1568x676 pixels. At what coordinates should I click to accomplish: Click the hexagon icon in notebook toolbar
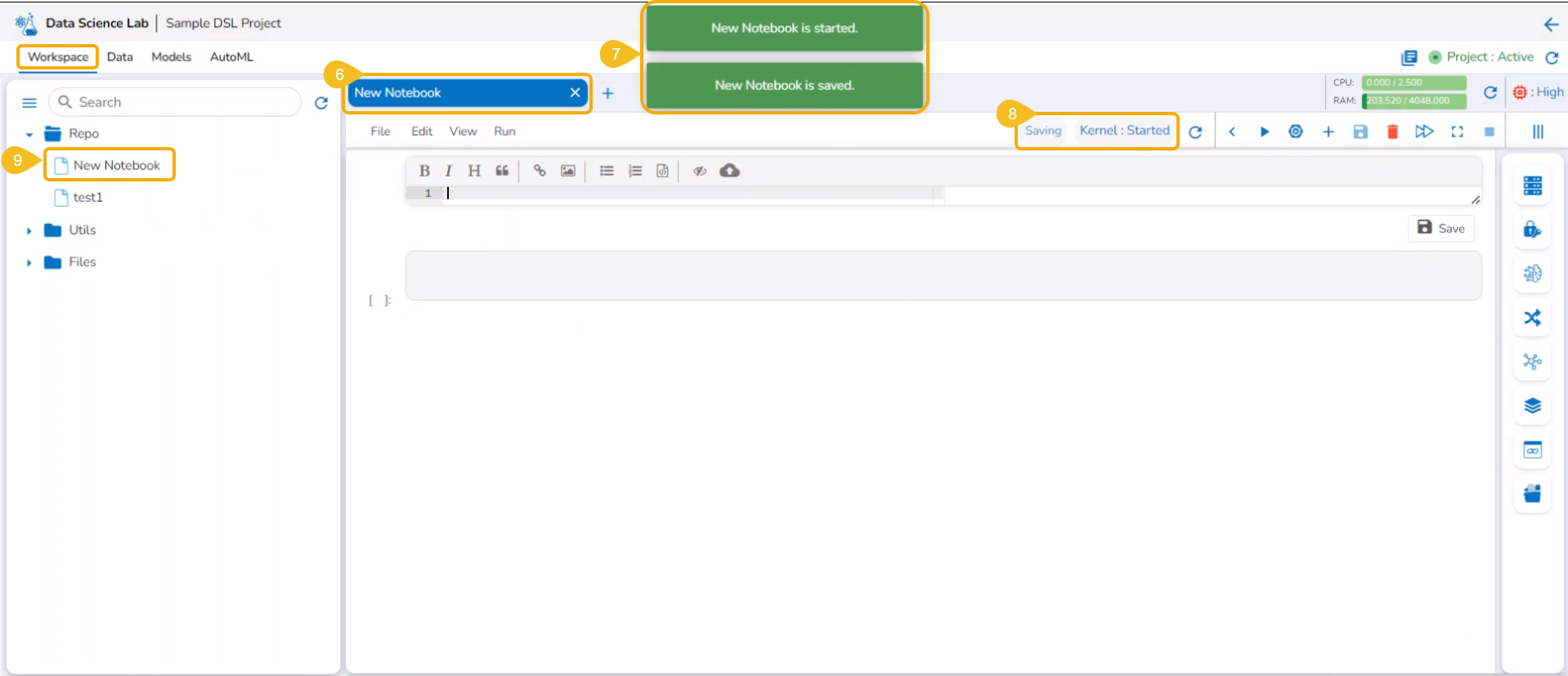point(1296,132)
